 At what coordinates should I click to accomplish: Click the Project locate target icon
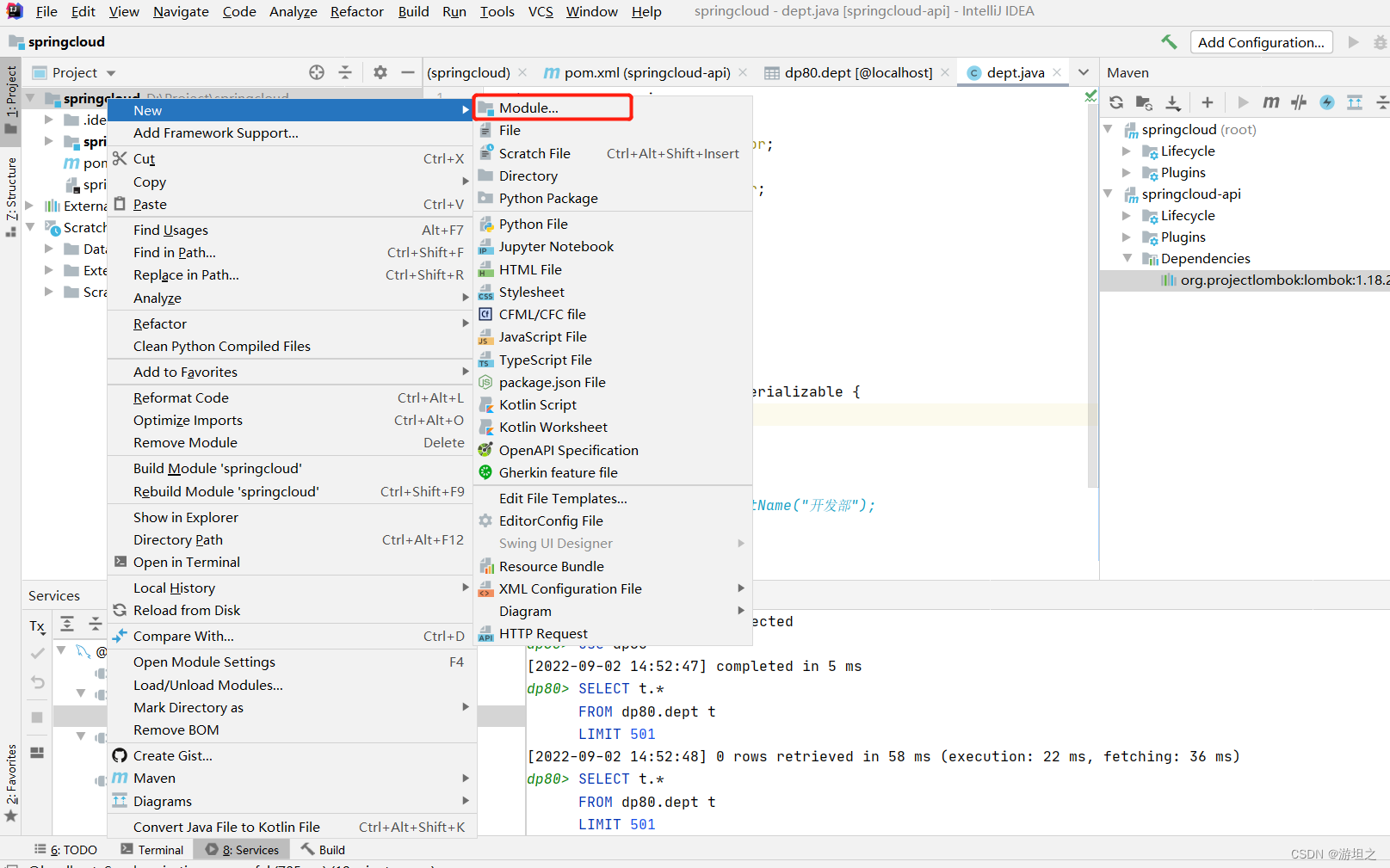click(317, 72)
